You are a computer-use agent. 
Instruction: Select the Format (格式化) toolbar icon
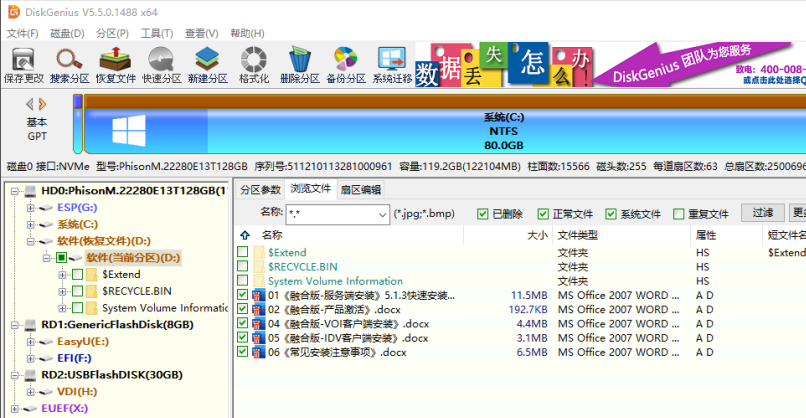(x=253, y=65)
